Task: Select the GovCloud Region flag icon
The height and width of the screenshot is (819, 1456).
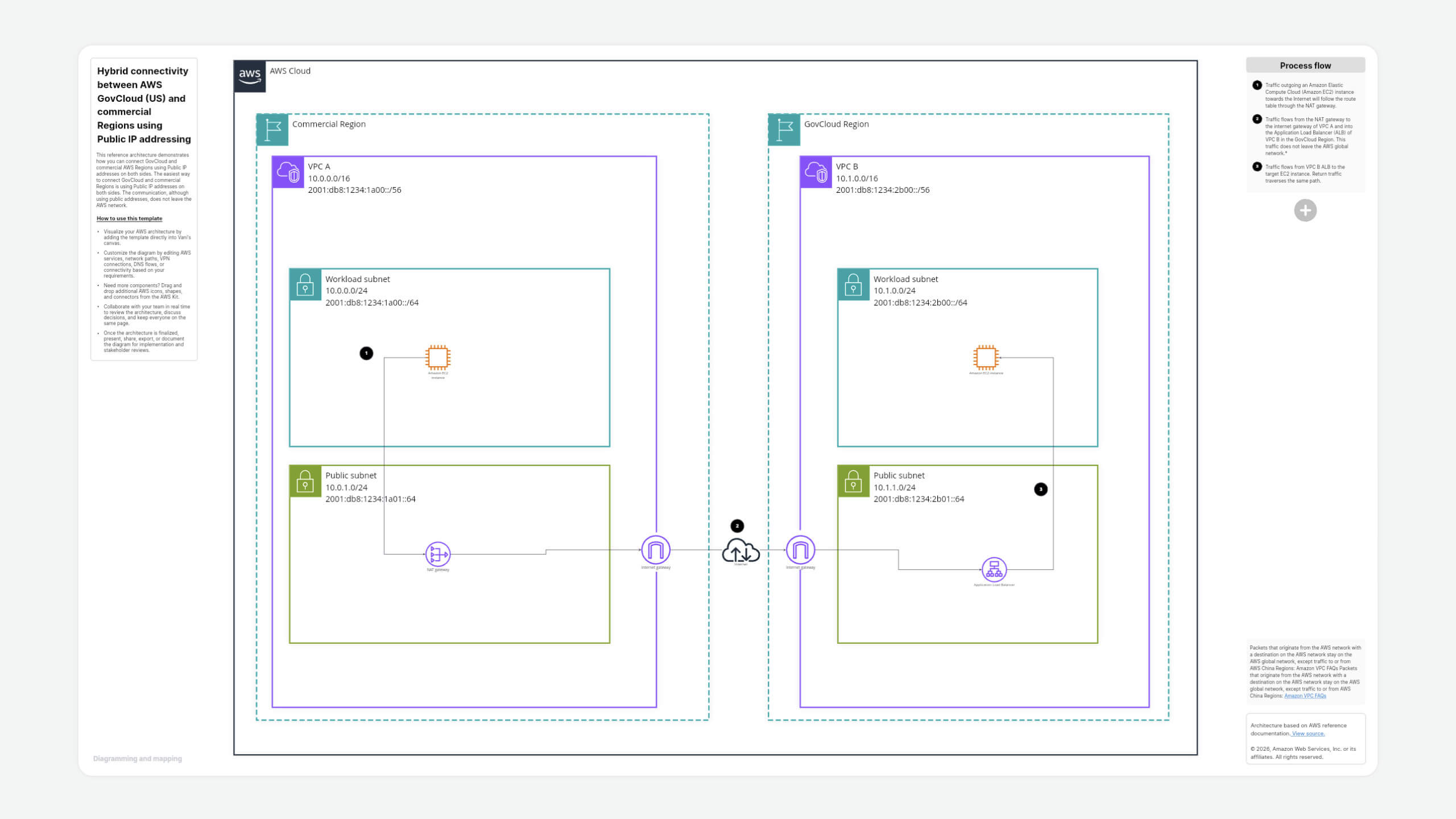Action: tap(784, 130)
